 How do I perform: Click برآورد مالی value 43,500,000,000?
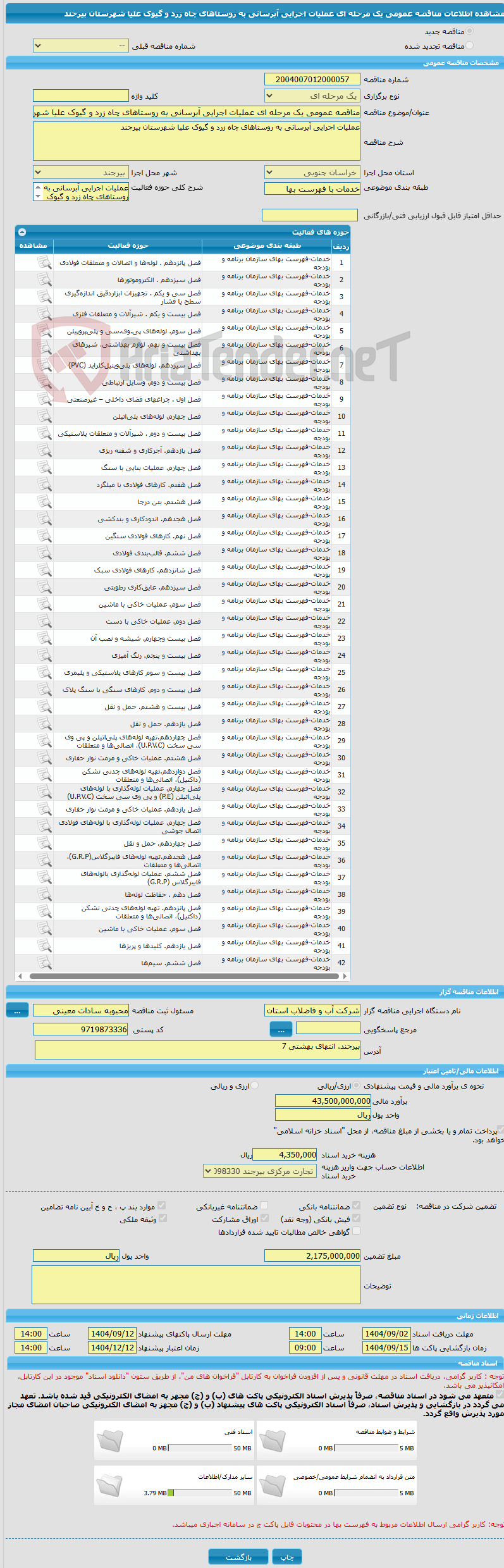(323, 1101)
